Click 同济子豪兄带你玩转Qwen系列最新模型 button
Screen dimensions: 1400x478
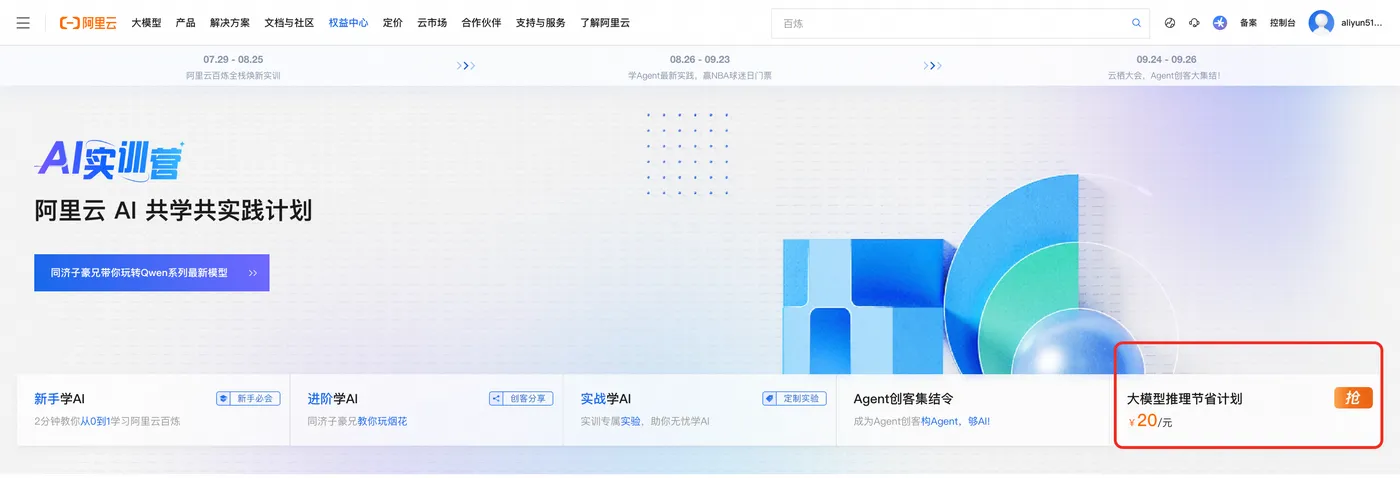(x=151, y=272)
